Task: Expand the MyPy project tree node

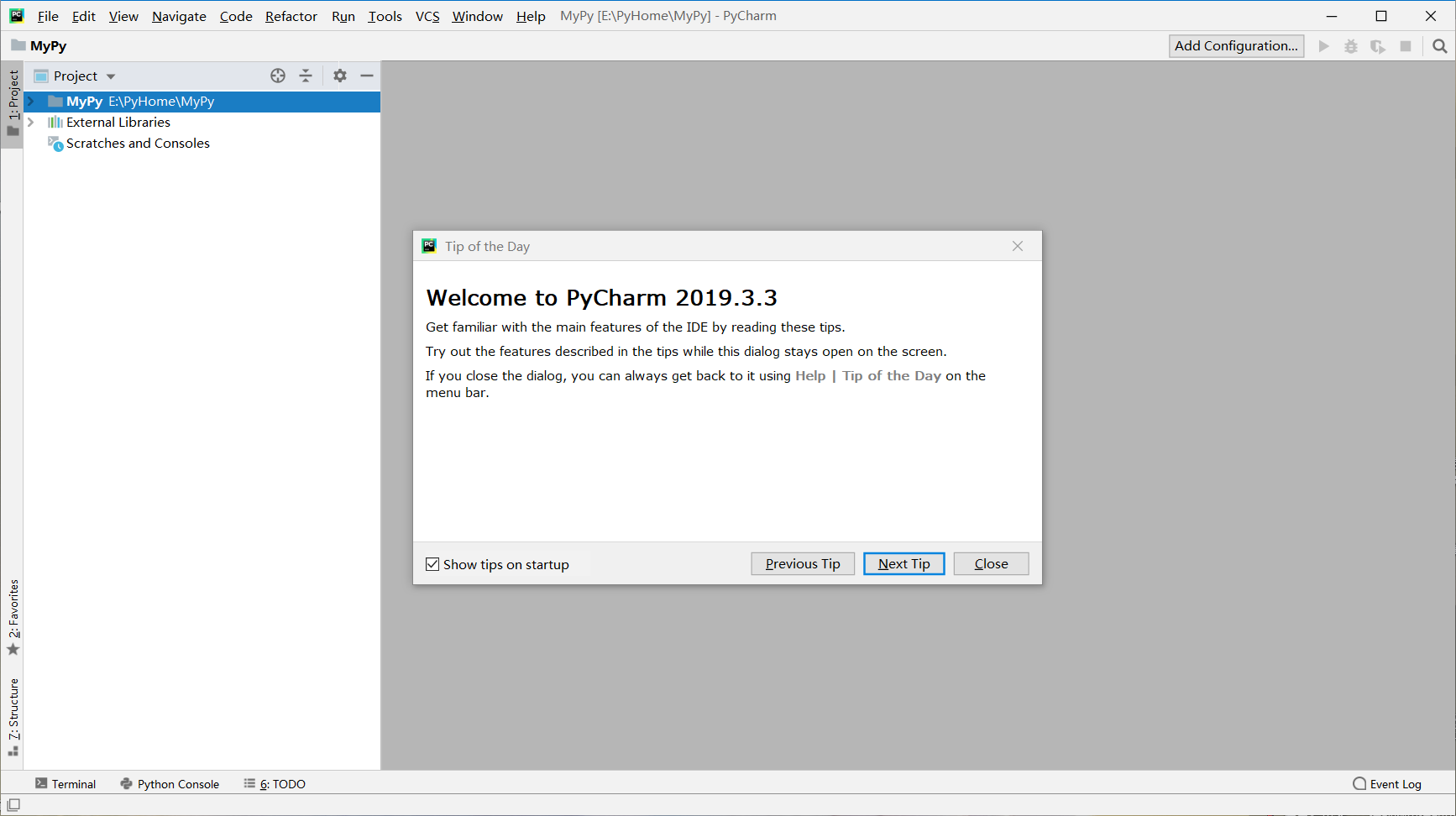Action: tap(31, 101)
